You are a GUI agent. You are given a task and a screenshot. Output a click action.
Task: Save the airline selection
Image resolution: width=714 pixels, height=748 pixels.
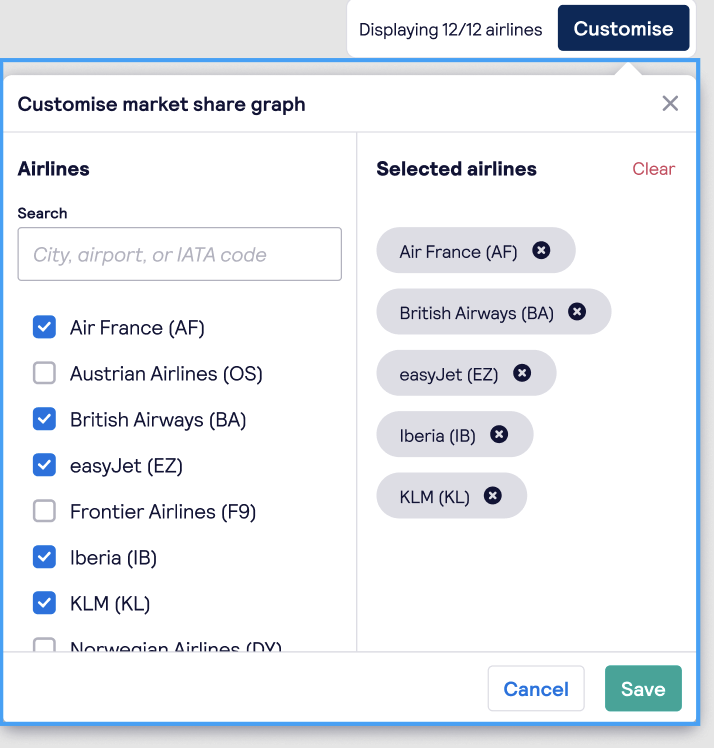(643, 688)
